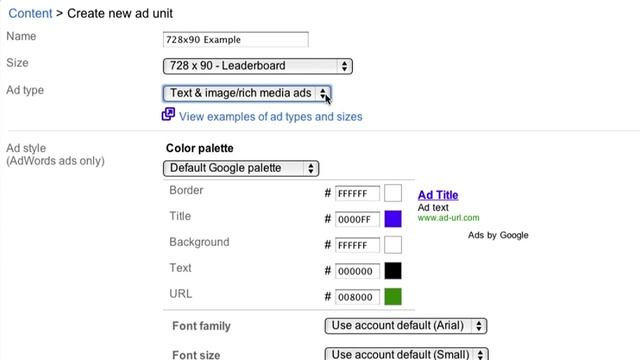Open the Ad type dropdown

247,93
